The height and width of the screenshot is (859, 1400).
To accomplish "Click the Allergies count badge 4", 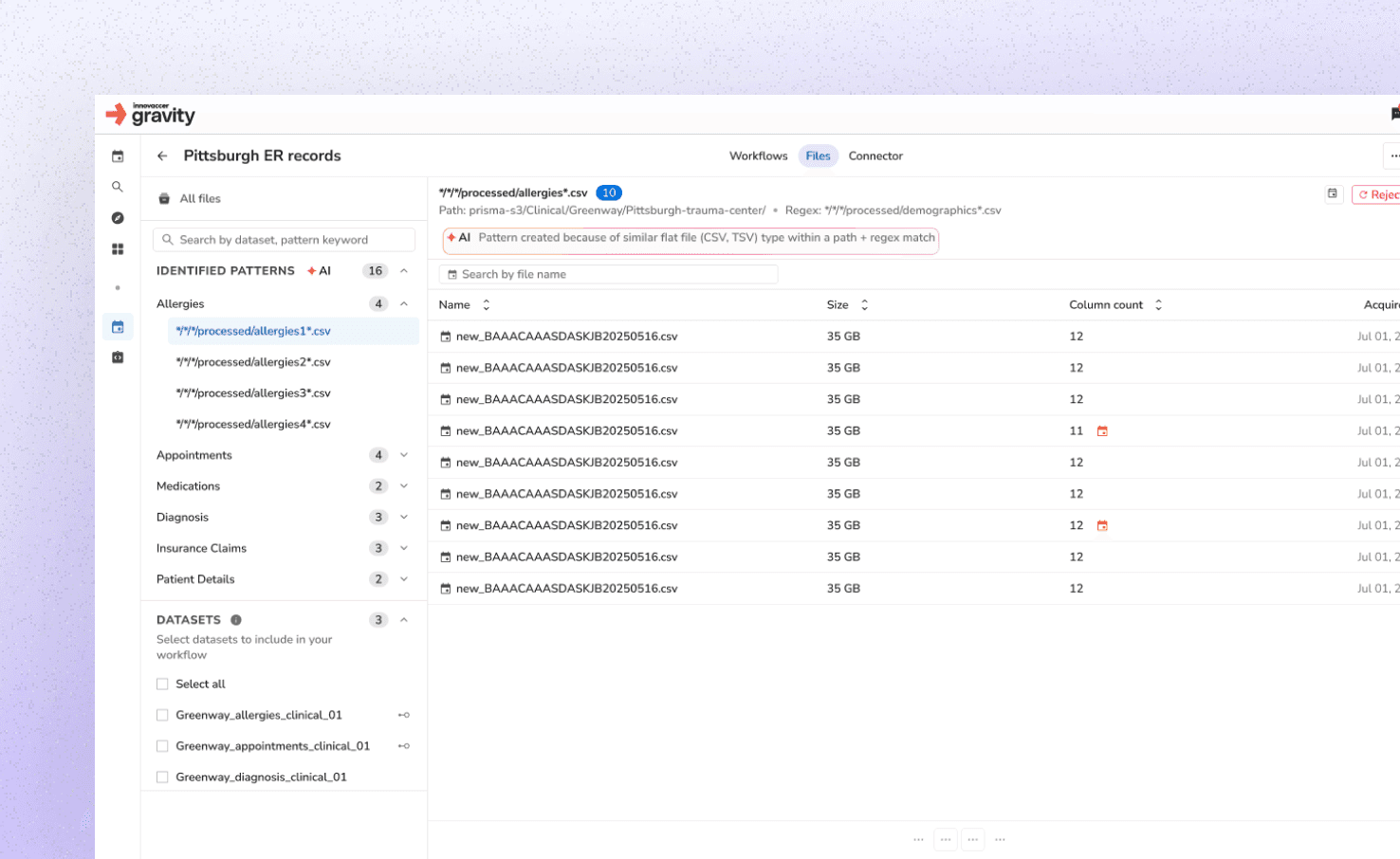I will click(378, 304).
